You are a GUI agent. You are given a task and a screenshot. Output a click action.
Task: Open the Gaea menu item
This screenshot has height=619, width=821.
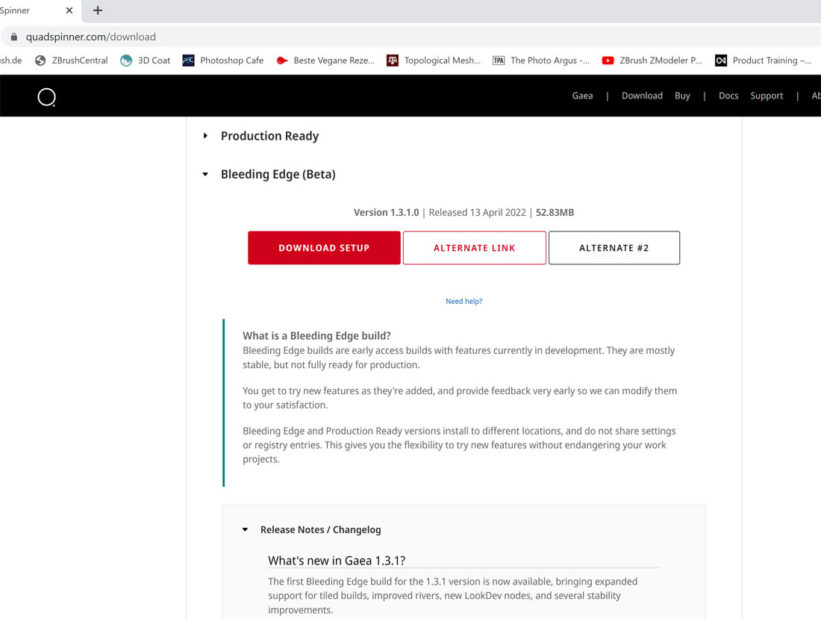pyautogui.click(x=582, y=96)
